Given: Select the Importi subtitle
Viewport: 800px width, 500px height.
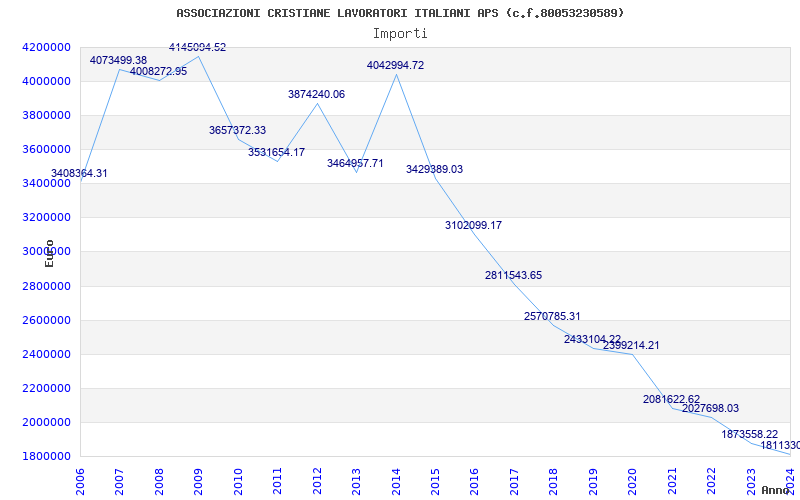Looking at the screenshot, I should click(x=400, y=34).
